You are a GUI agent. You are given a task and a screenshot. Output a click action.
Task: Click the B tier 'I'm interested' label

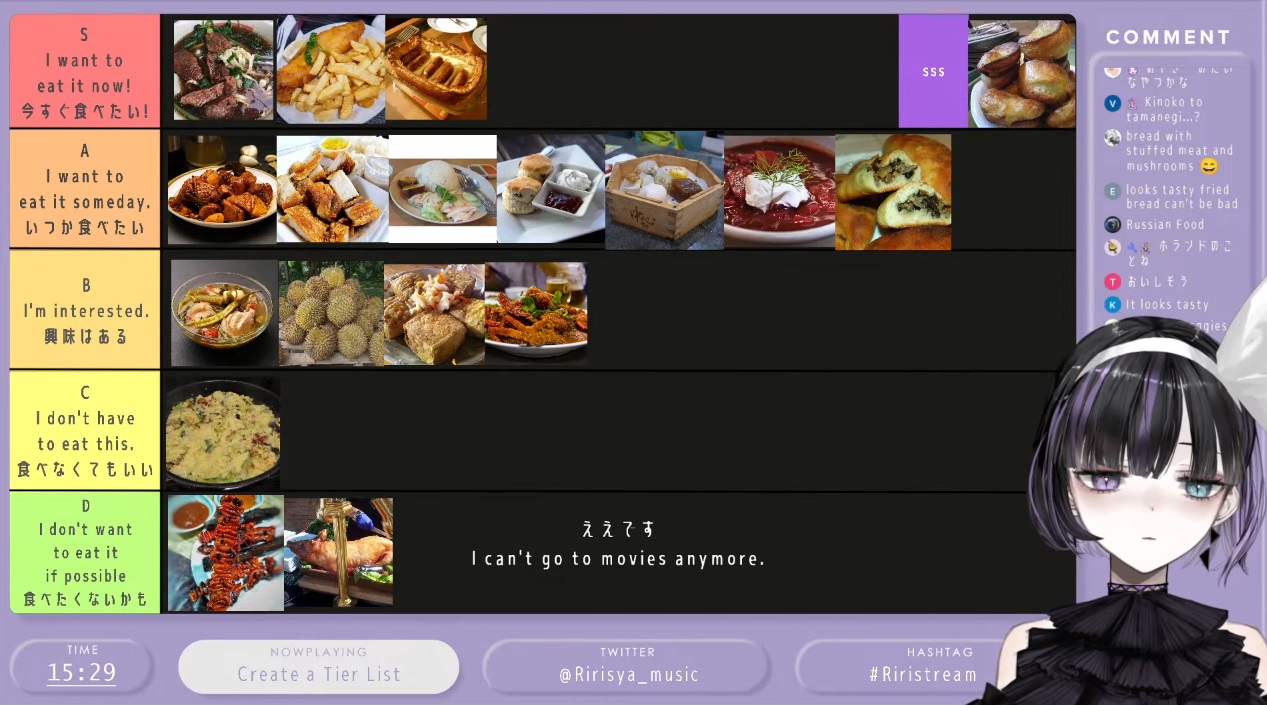click(85, 310)
